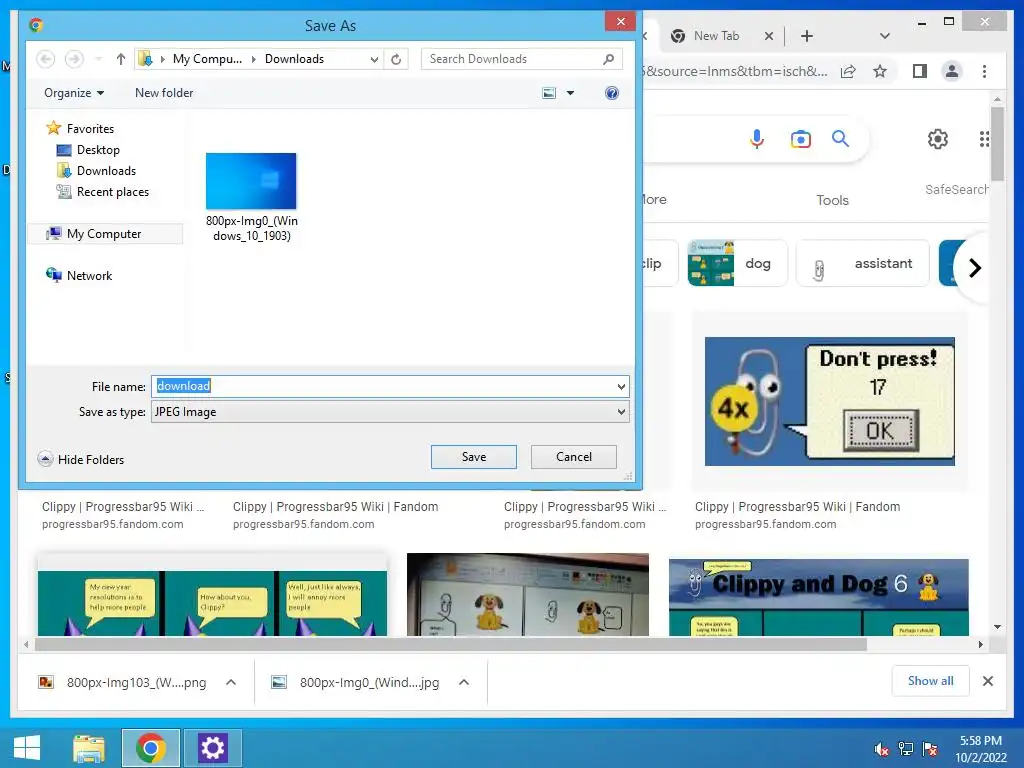Open Google search Tools
Image resolution: width=1024 pixels, height=768 pixels.
832,200
